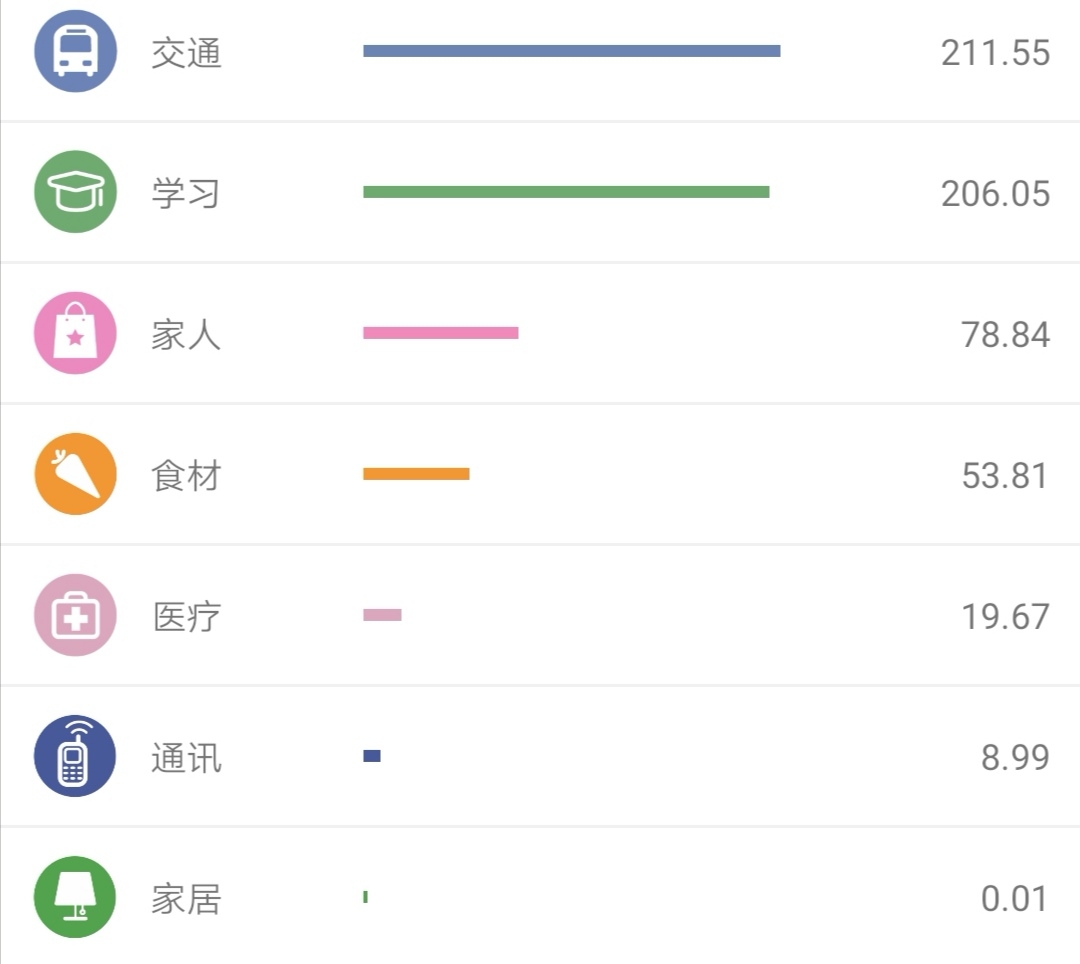Click the blue 交通 spending bar
The height and width of the screenshot is (964, 1080).
click(x=572, y=51)
